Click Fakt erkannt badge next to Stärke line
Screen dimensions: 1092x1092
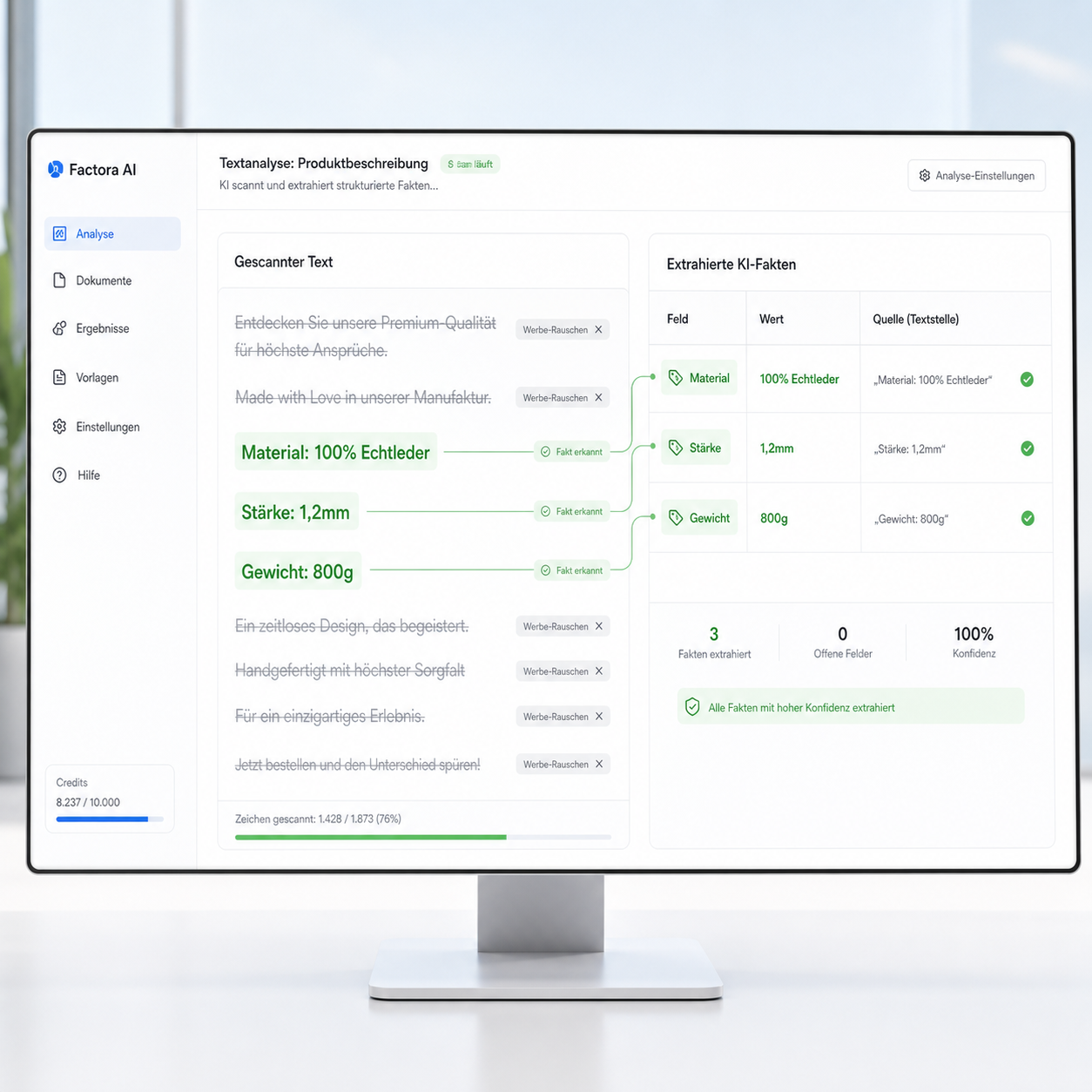click(571, 511)
